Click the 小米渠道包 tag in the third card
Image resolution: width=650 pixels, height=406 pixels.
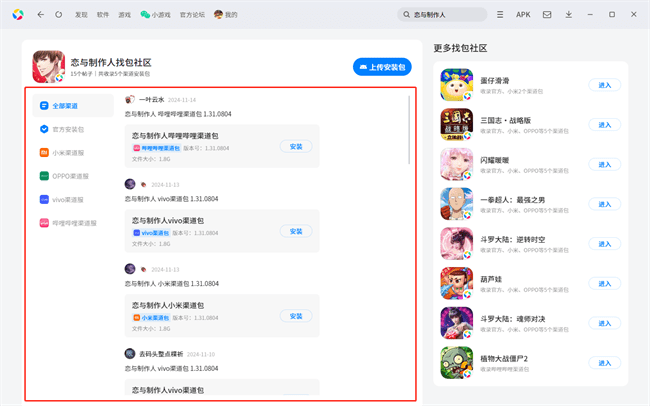click(151, 318)
